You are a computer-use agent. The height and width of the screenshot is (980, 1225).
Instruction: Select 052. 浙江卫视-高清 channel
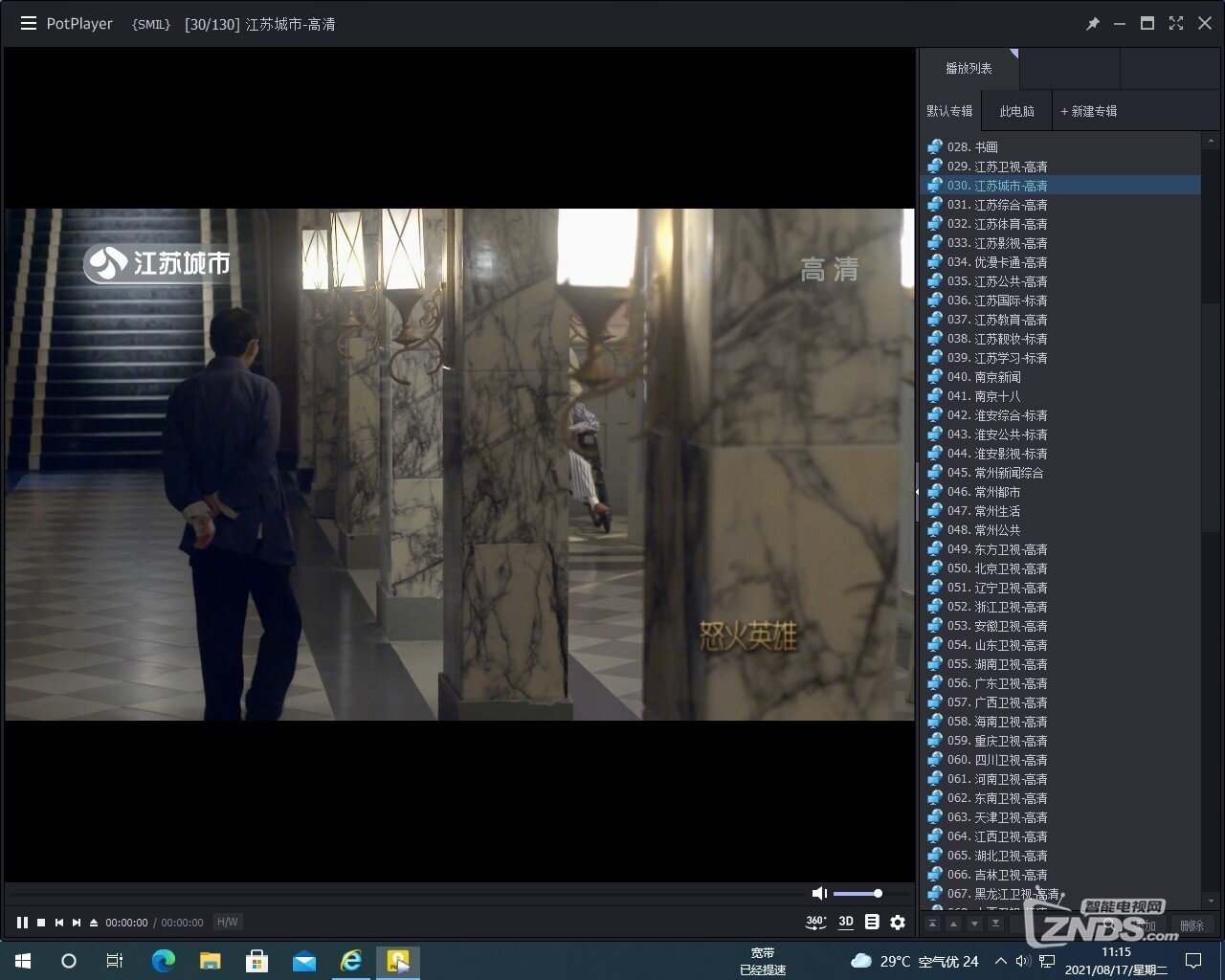tap(1060, 607)
